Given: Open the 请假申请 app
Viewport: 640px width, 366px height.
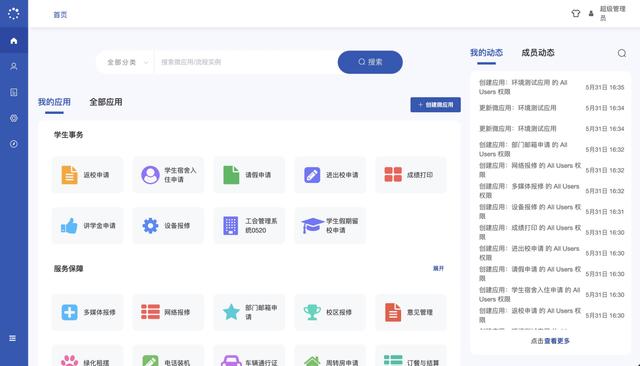Looking at the screenshot, I should tap(249, 175).
